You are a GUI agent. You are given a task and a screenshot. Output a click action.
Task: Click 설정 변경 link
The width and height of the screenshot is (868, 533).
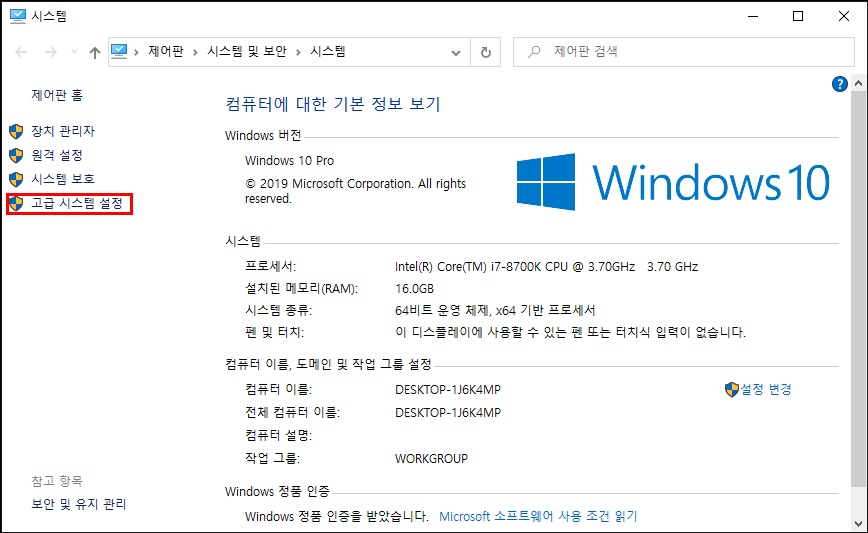coord(766,390)
